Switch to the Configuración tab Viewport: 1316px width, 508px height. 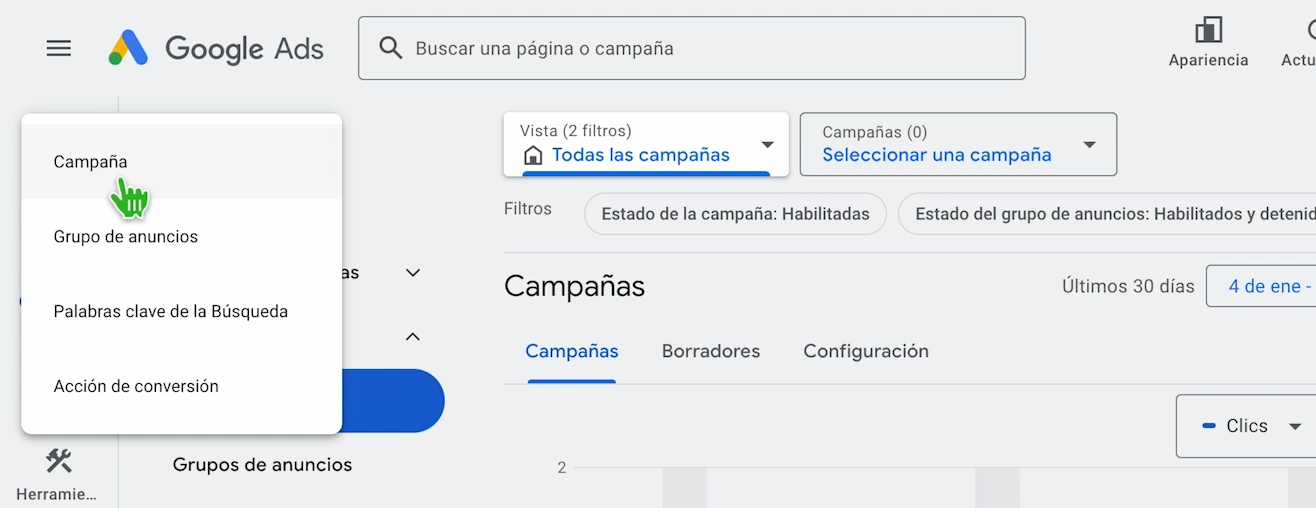coord(866,351)
